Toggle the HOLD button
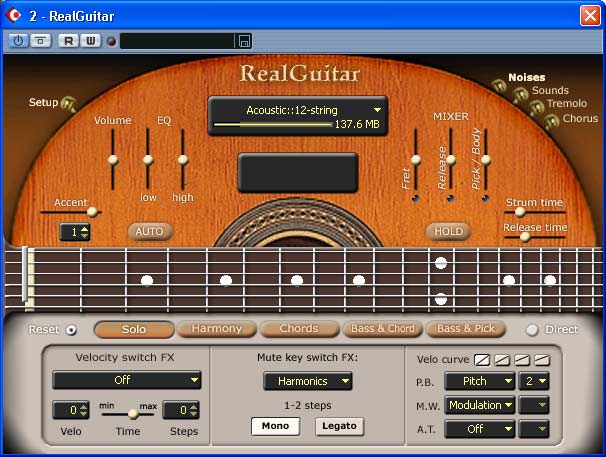606x457 pixels. pyautogui.click(x=448, y=231)
